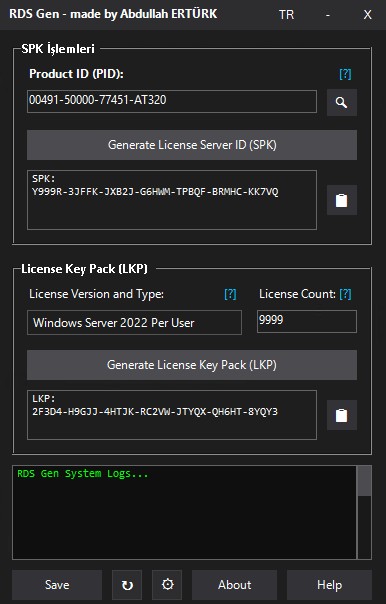Click the SPK İşlemleri group title
386x604 pixels.
click(58, 49)
